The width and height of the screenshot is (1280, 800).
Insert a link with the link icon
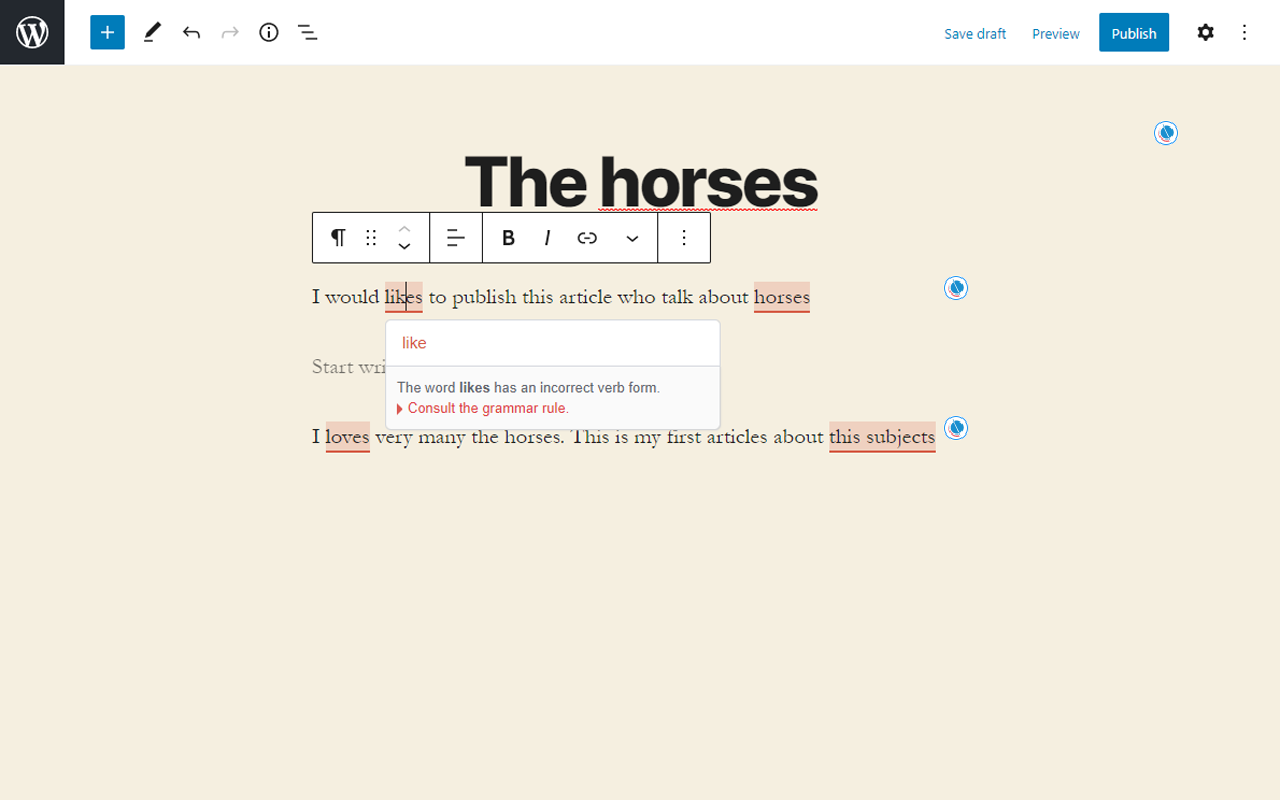(x=587, y=237)
